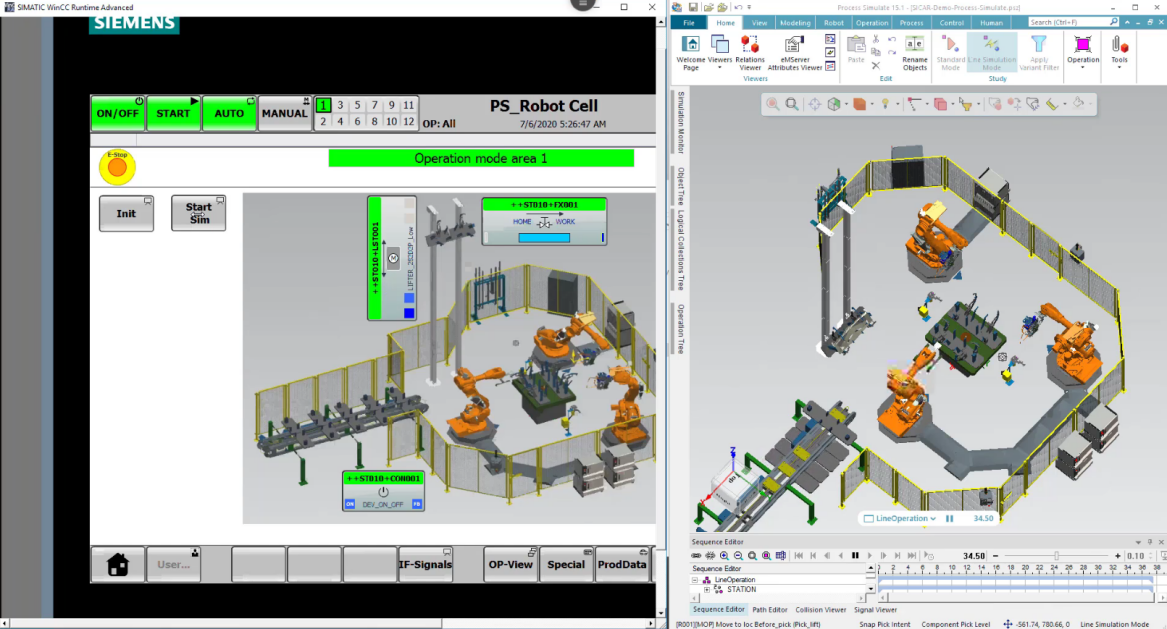The image size is (1167, 629).
Task: Click the Rename Objects tool
Action: 915,52
